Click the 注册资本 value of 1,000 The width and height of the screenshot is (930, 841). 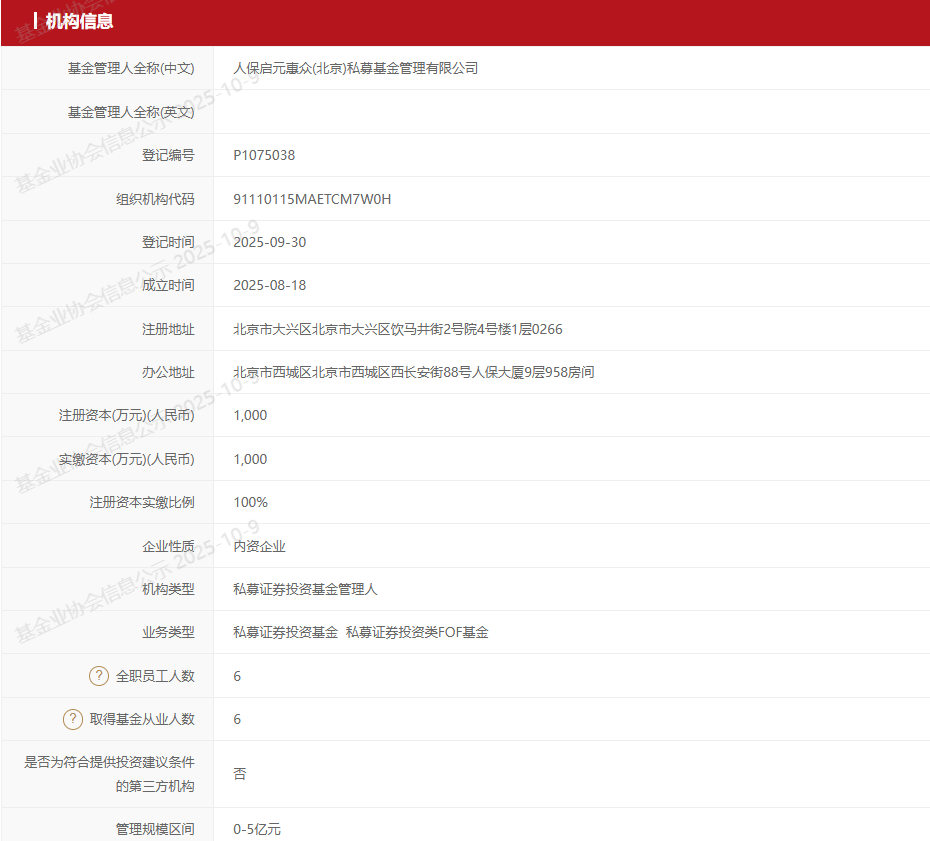click(250, 415)
